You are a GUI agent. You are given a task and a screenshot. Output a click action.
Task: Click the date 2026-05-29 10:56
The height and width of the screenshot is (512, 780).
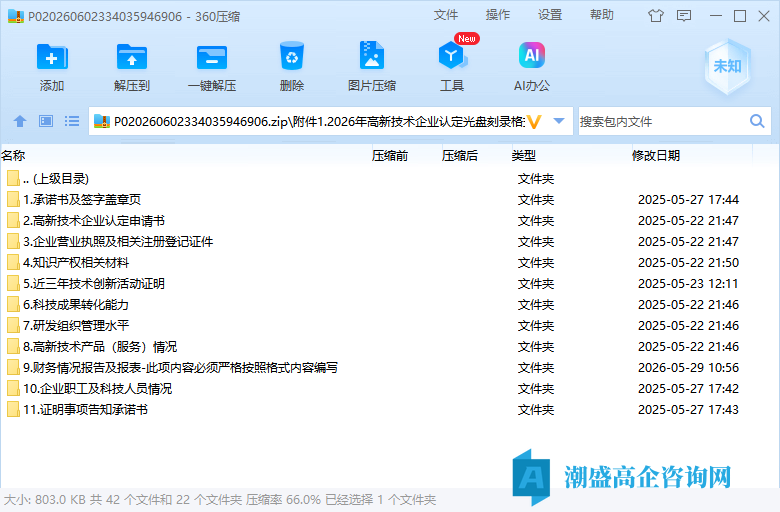688,368
